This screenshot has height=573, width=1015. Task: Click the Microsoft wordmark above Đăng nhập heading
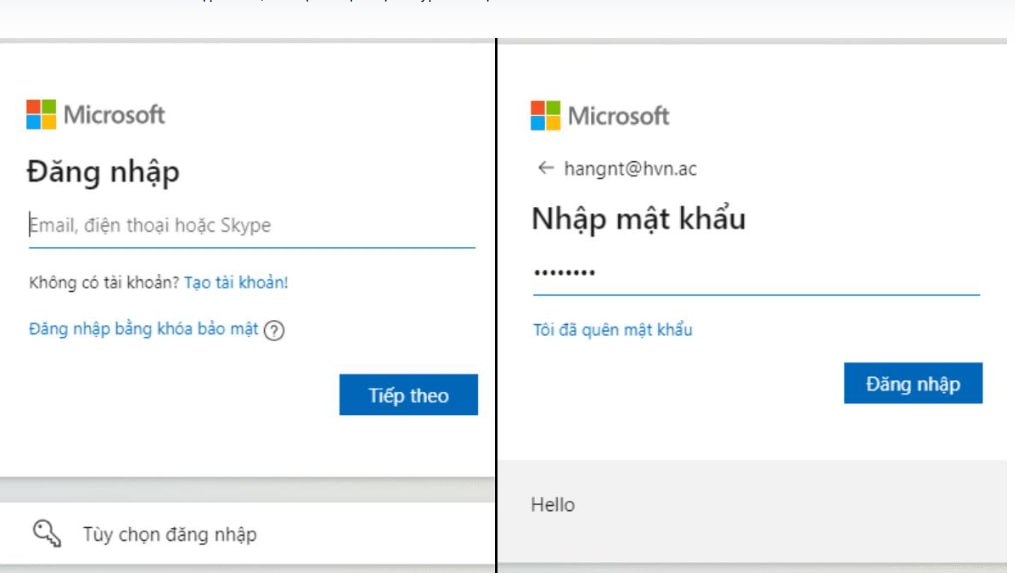coord(114,115)
